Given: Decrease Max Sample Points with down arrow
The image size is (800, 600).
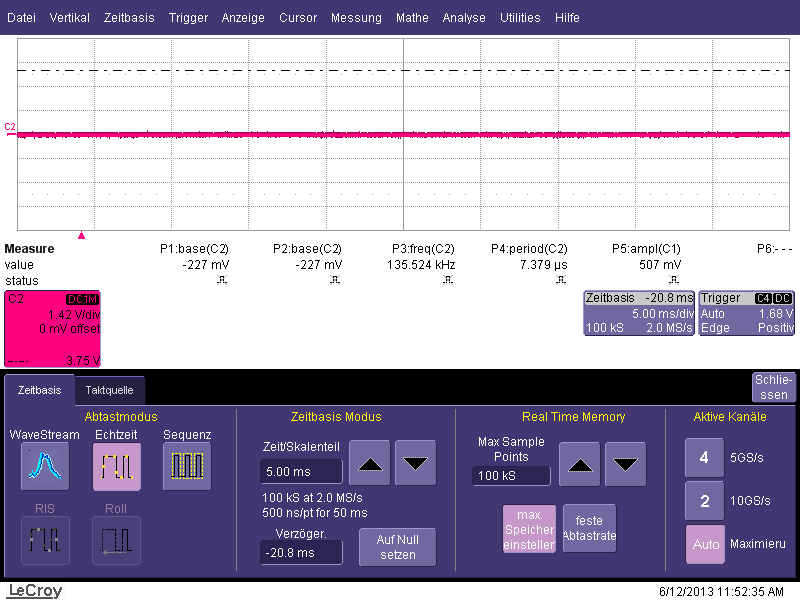Looking at the screenshot, I should pos(625,463).
